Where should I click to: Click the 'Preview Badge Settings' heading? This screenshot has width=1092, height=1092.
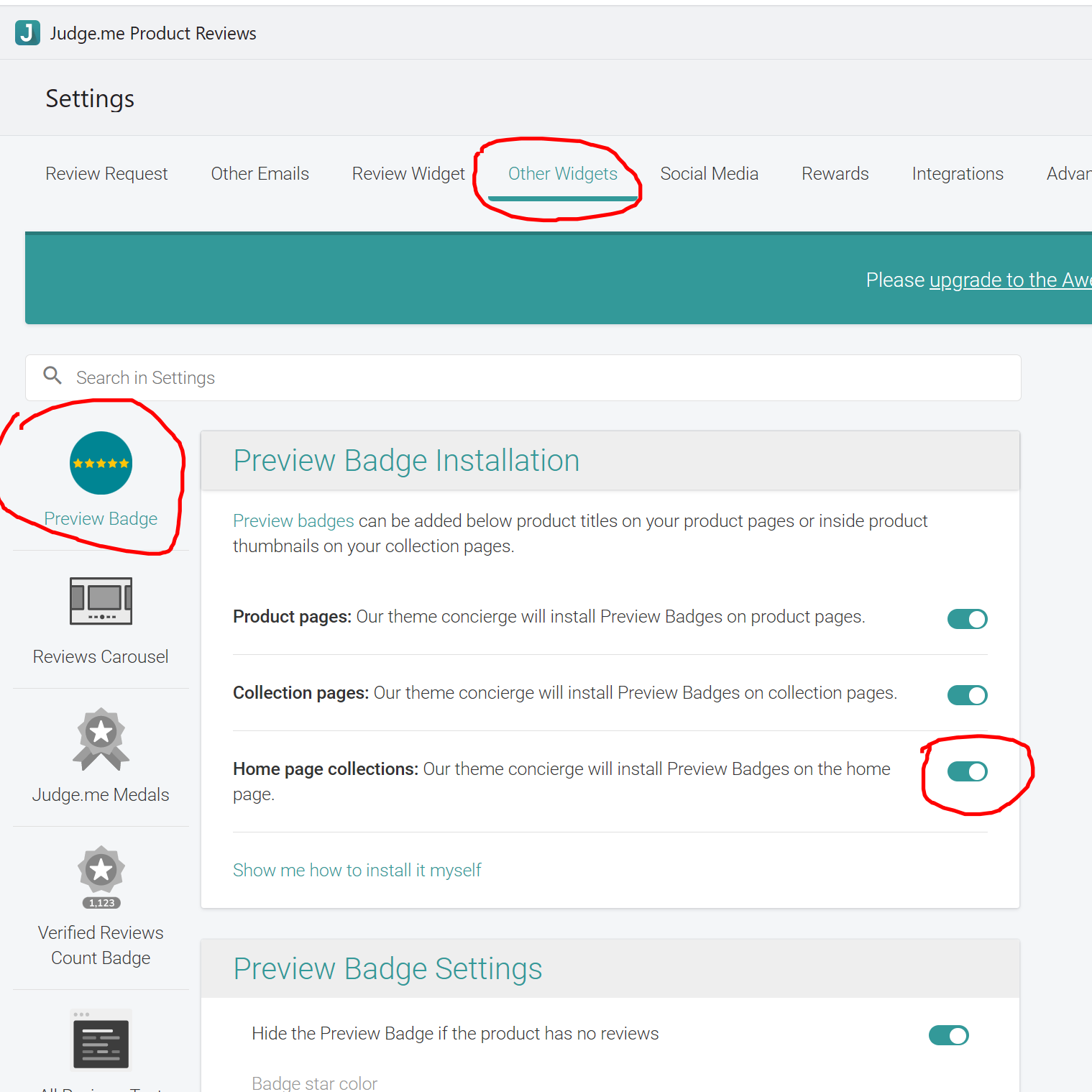387,969
